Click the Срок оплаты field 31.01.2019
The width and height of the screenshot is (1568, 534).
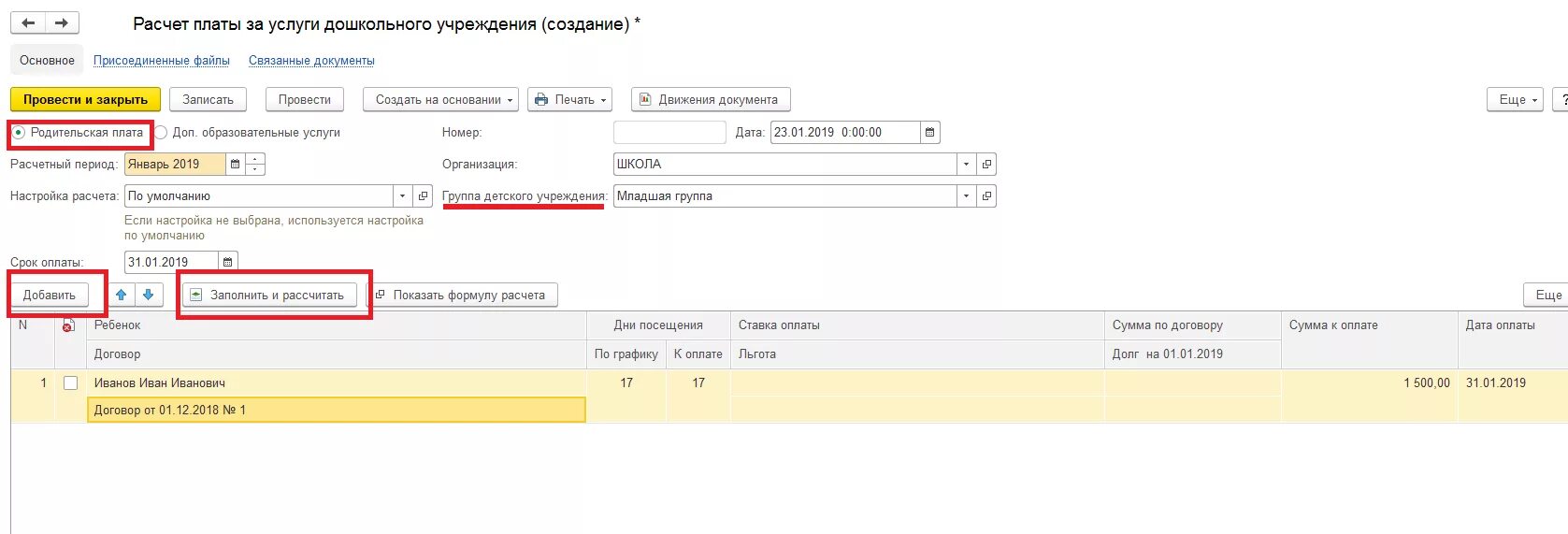click(x=171, y=262)
